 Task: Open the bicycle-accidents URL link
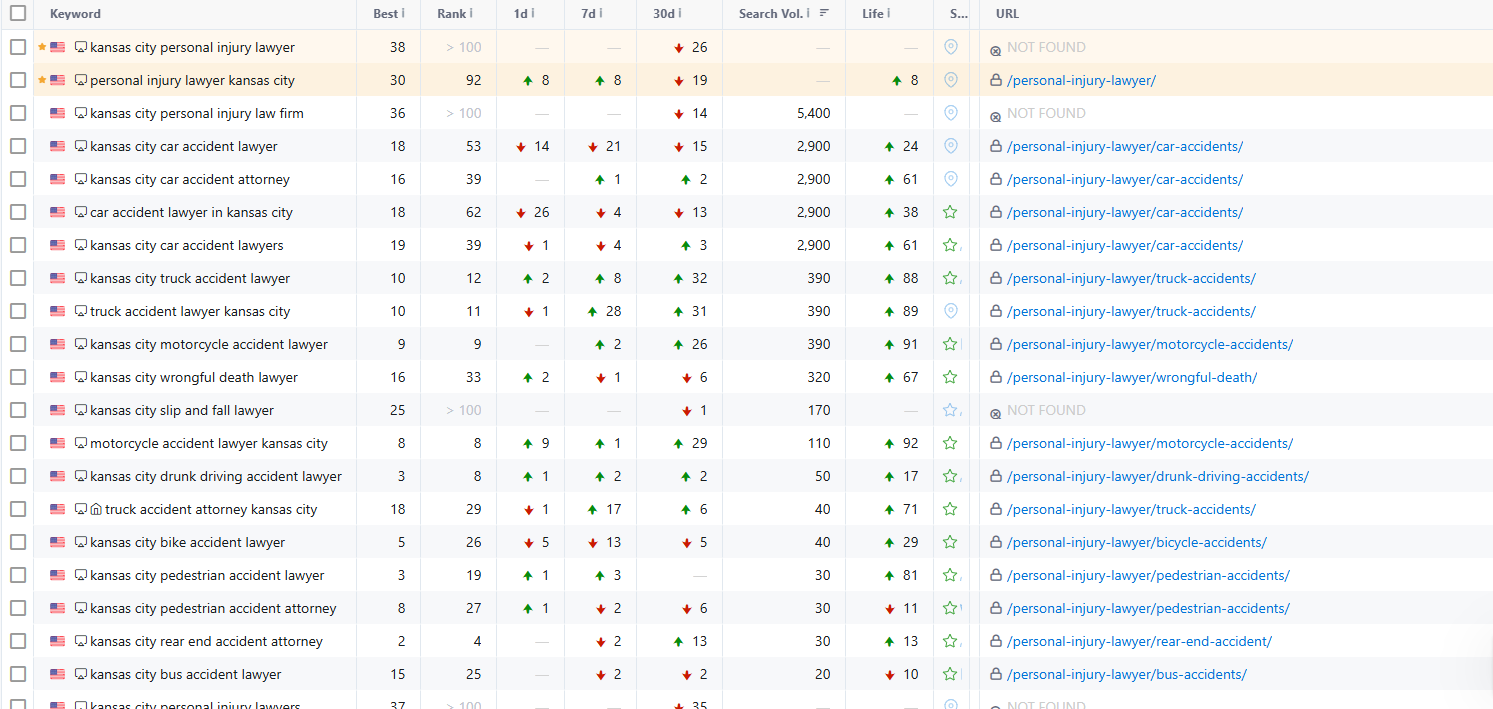coord(1137,542)
